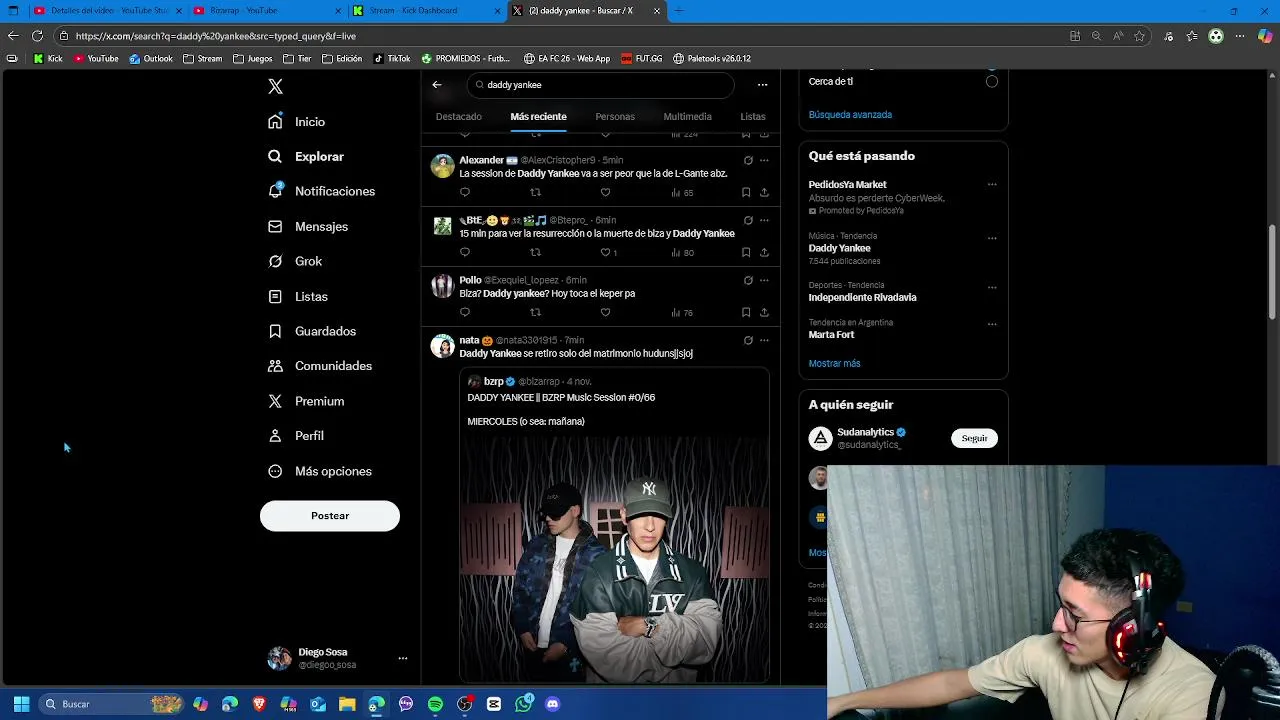Open Grok in the sidebar
This screenshot has height=720, width=1280.
(295, 262)
